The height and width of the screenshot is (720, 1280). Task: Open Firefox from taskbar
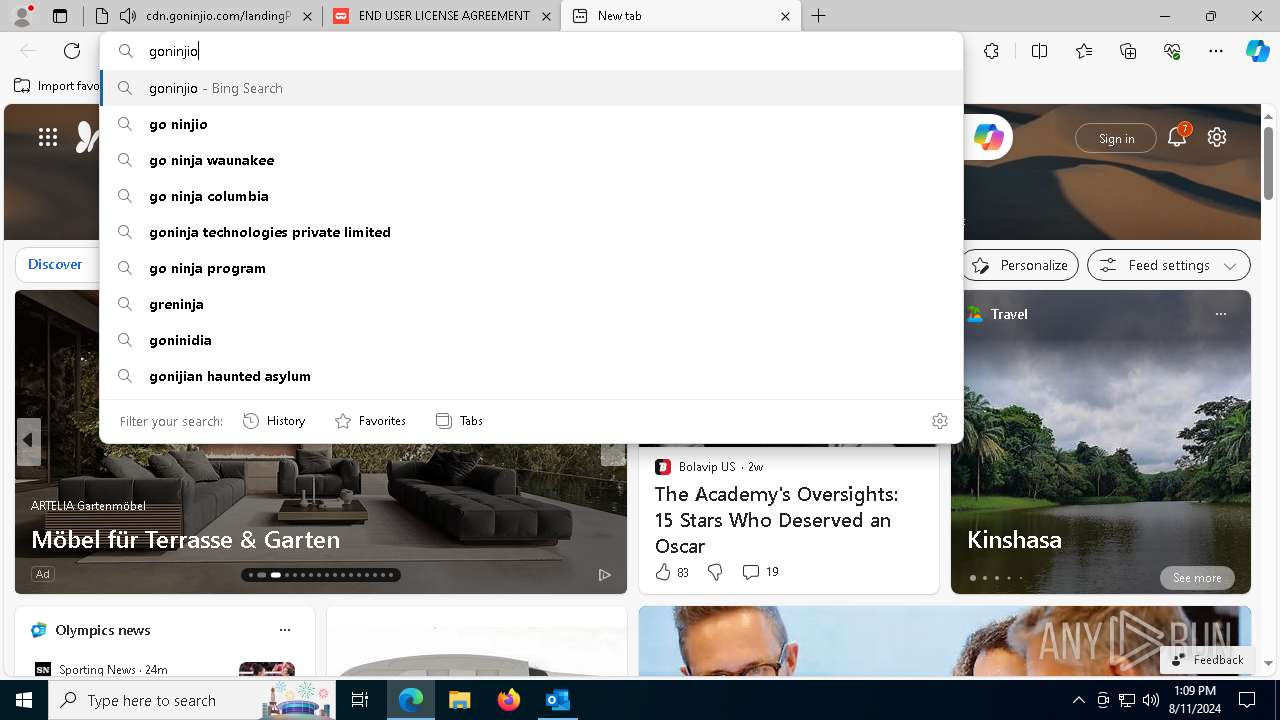coord(508,700)
